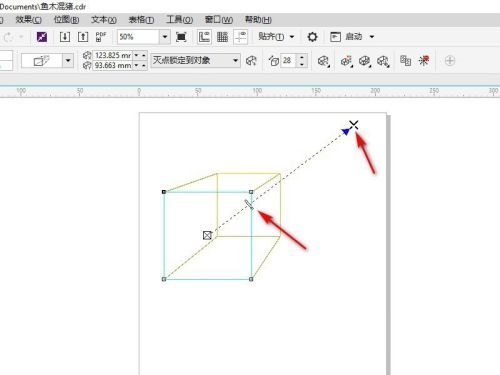Click the page or object vanishing point icon
Viewport: 500px width, 375px height.
point(251,61)
